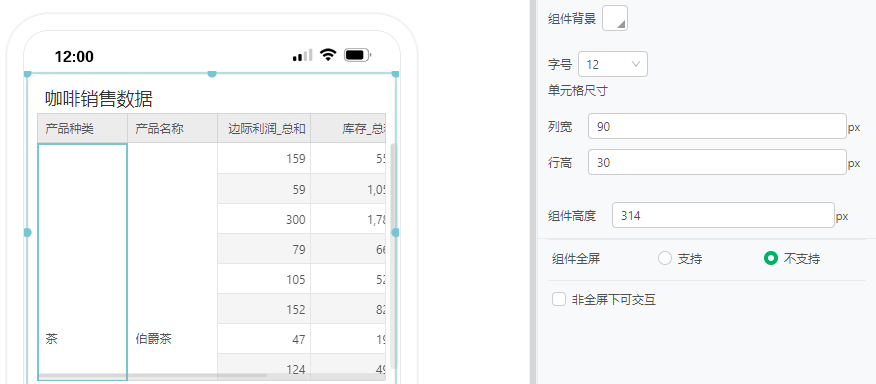
Task: Click the 列宽 input field
Action: 717,126
